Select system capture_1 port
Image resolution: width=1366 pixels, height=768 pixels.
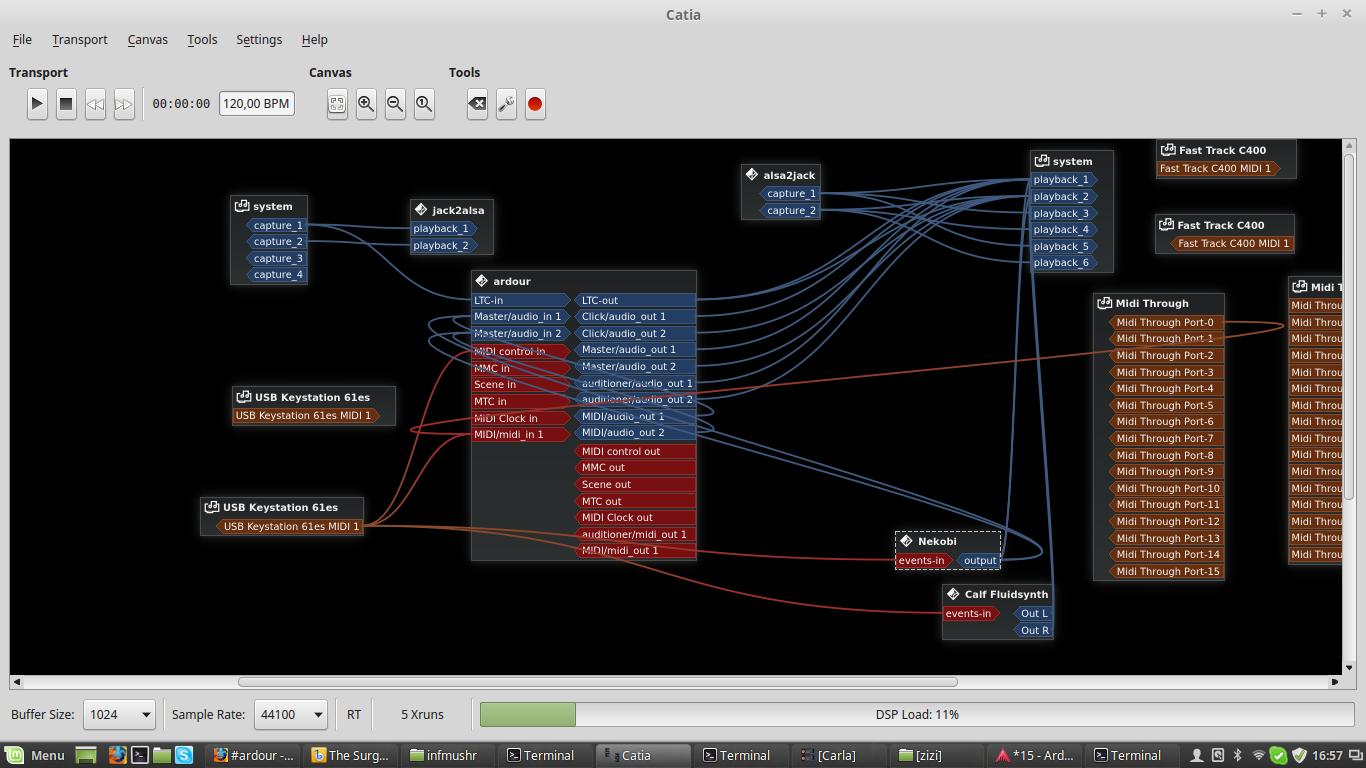pyautogui.click(x=277, y=225)
